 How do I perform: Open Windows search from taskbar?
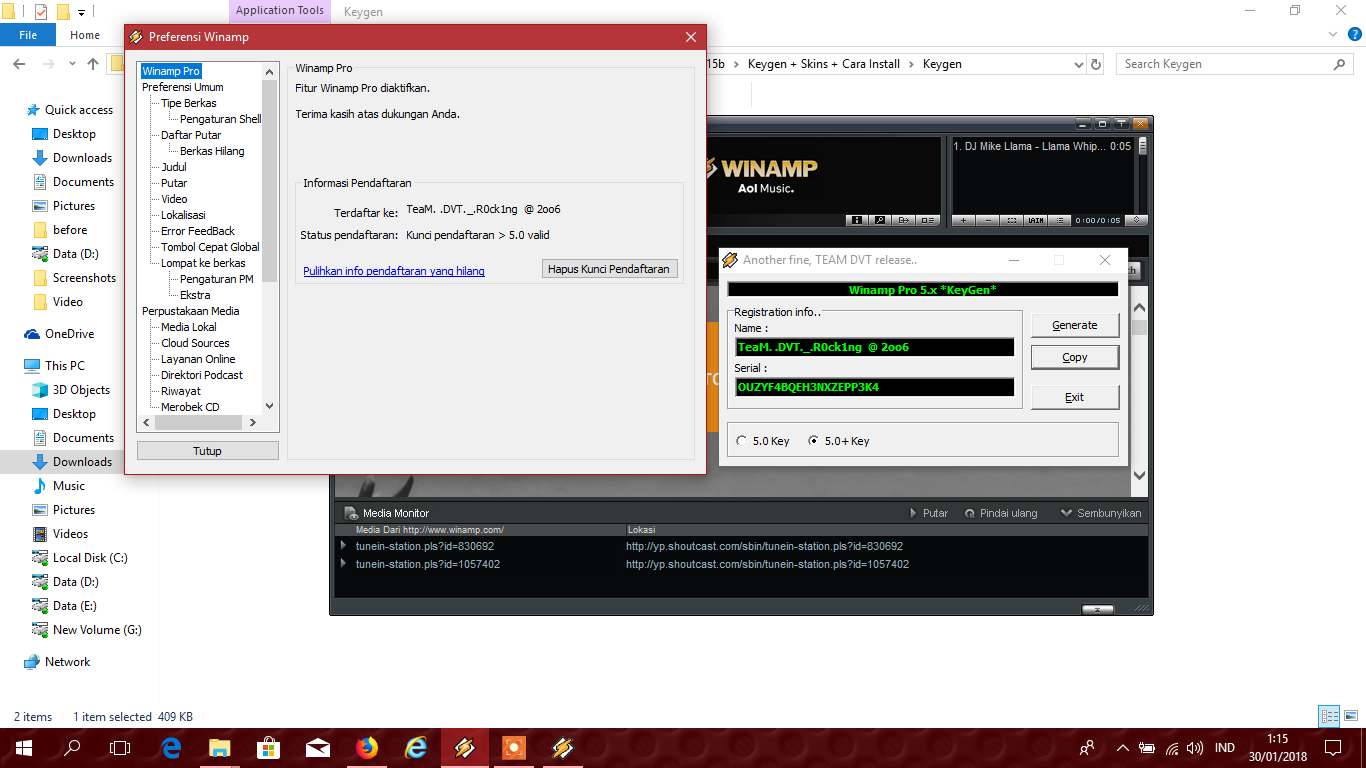(x=72, y=747)
